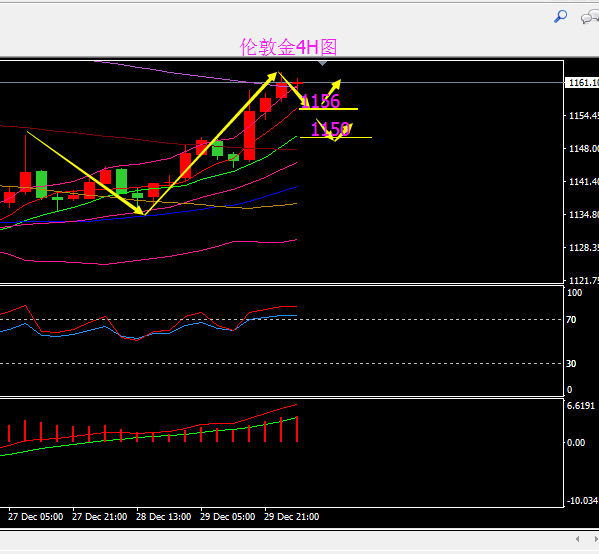The image size is (599, 554).
Task: Select the large downward yellow arrow
Action: coord(86,173)
